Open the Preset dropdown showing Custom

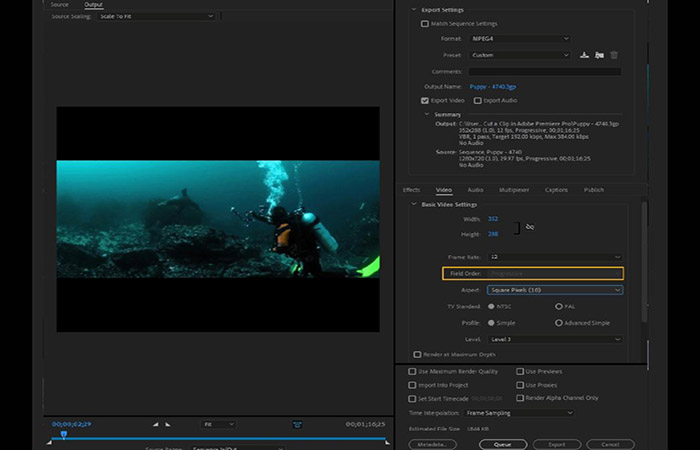pyautogui.click(x=520, y=55)
